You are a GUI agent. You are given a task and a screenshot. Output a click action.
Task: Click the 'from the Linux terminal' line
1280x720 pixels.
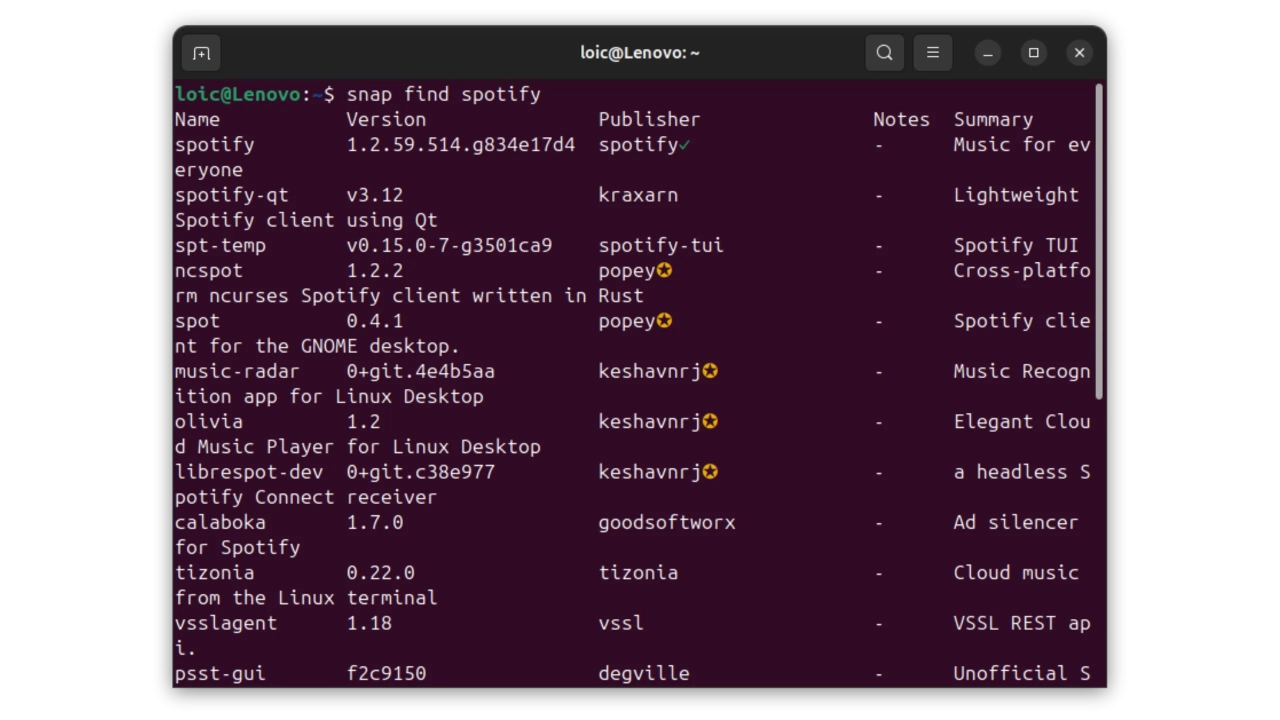(306, 598)
